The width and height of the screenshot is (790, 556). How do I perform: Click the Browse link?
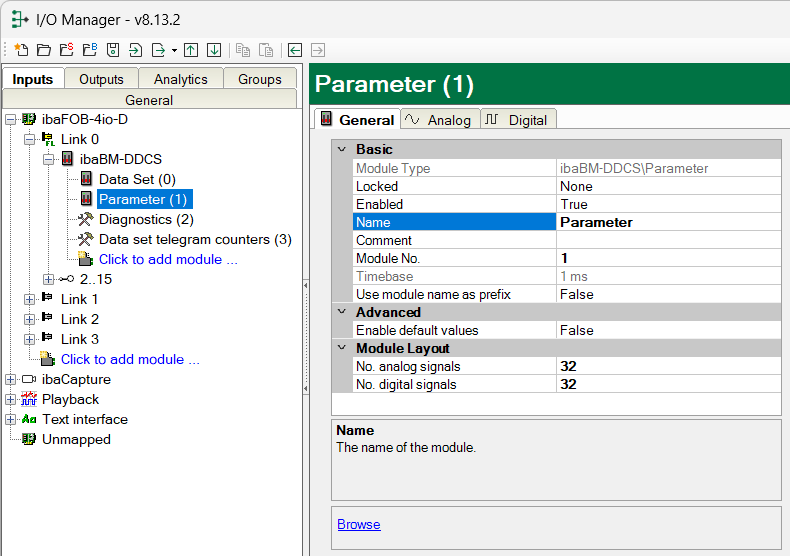[x=358, y=524]
